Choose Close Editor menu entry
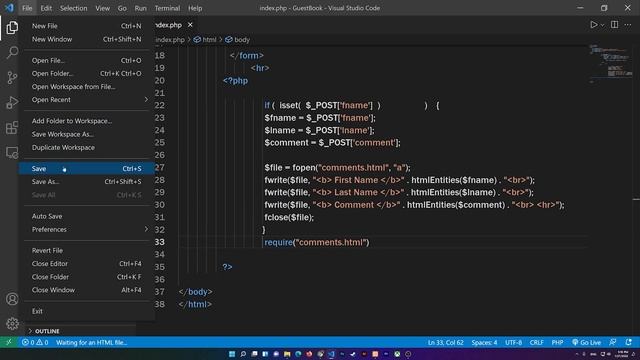This screenshot has height=360, width=640. click(x=87, y=264)
